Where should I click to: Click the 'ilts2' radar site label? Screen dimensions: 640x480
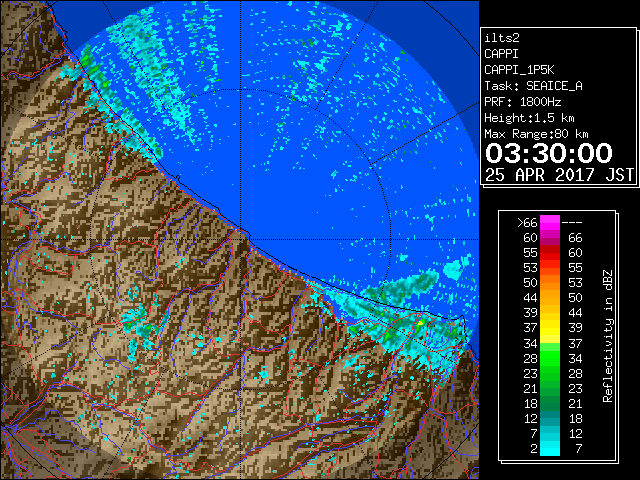tap(502, 38)
